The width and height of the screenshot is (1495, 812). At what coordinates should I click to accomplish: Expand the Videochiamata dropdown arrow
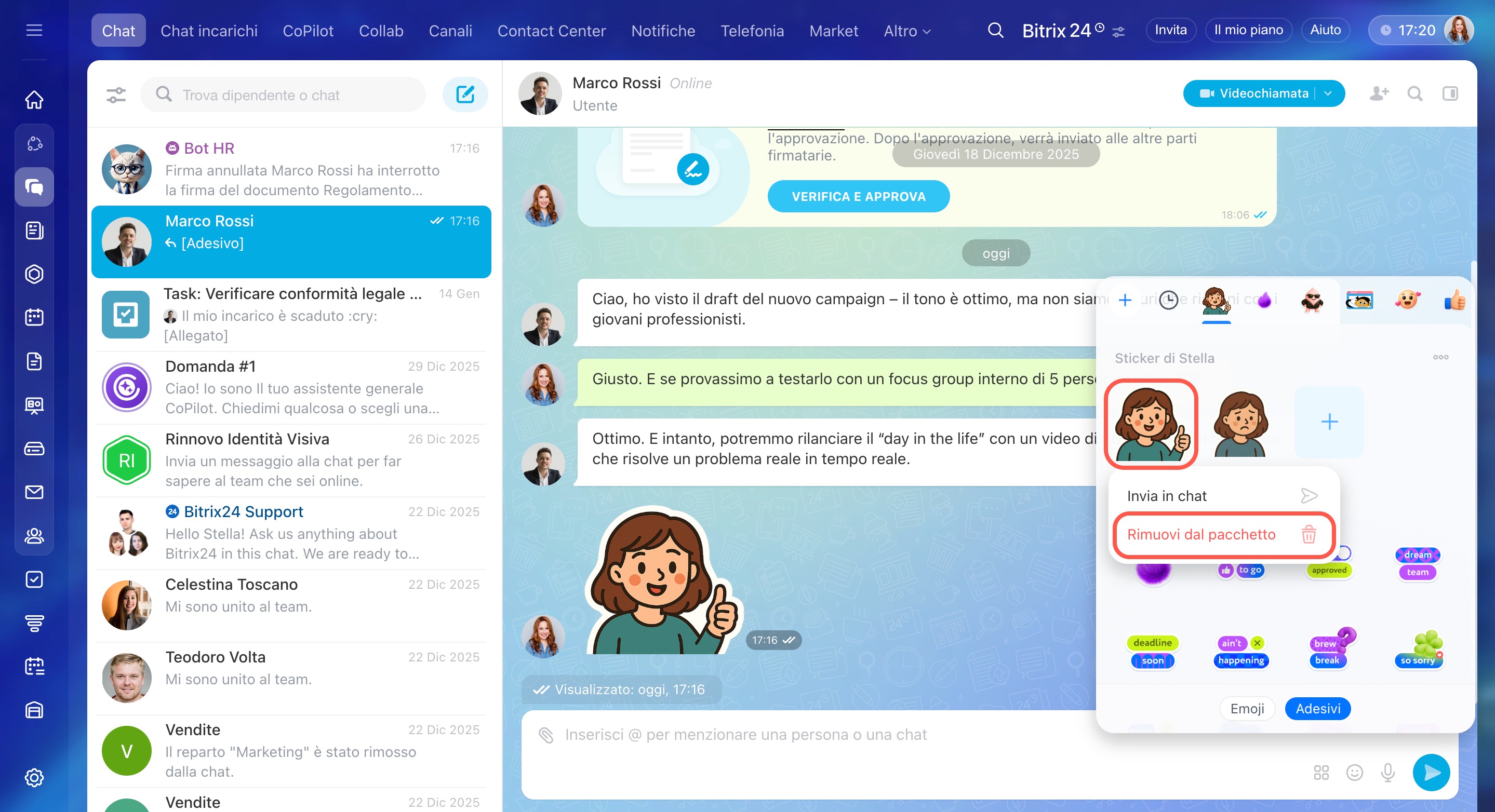(x=1328, y=93)
